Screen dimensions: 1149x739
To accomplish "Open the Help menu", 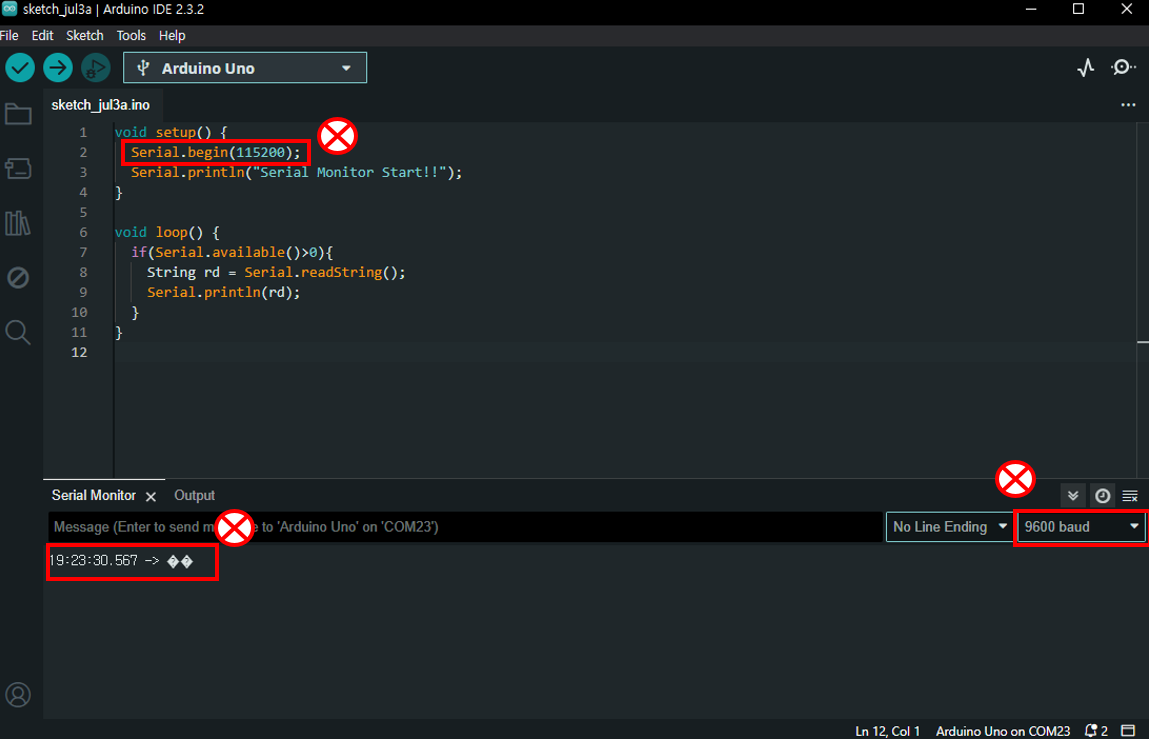I will coord(172,35).
